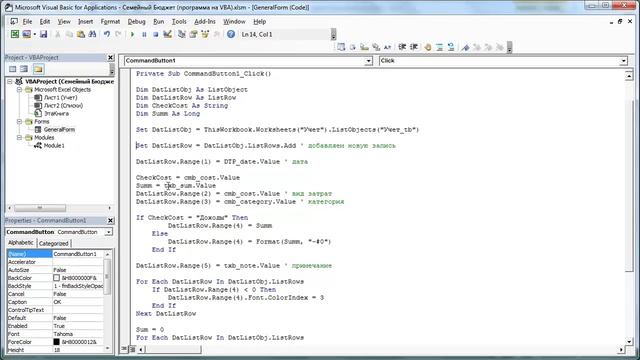Open the Click procedure dropdown
This screenshot has height=360, width=640.
pos(623,61)
